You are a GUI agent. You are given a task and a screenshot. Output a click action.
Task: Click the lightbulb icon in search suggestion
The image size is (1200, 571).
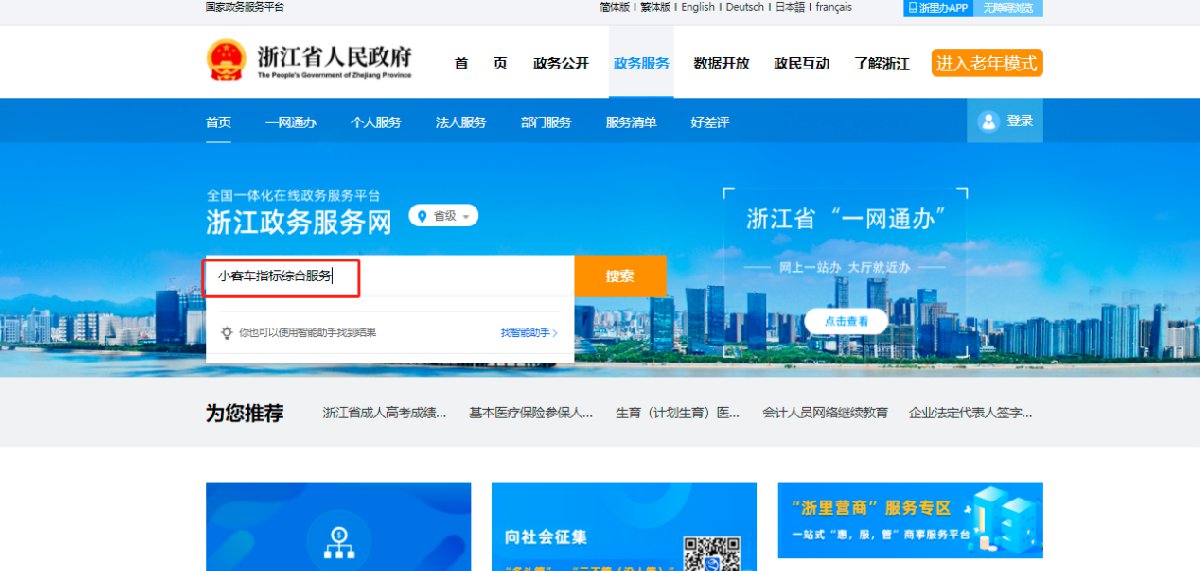(227, 332)
